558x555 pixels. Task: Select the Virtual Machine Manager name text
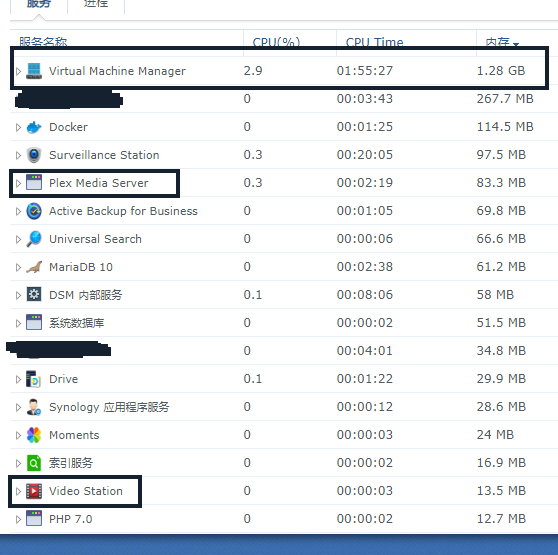(117, 71)
